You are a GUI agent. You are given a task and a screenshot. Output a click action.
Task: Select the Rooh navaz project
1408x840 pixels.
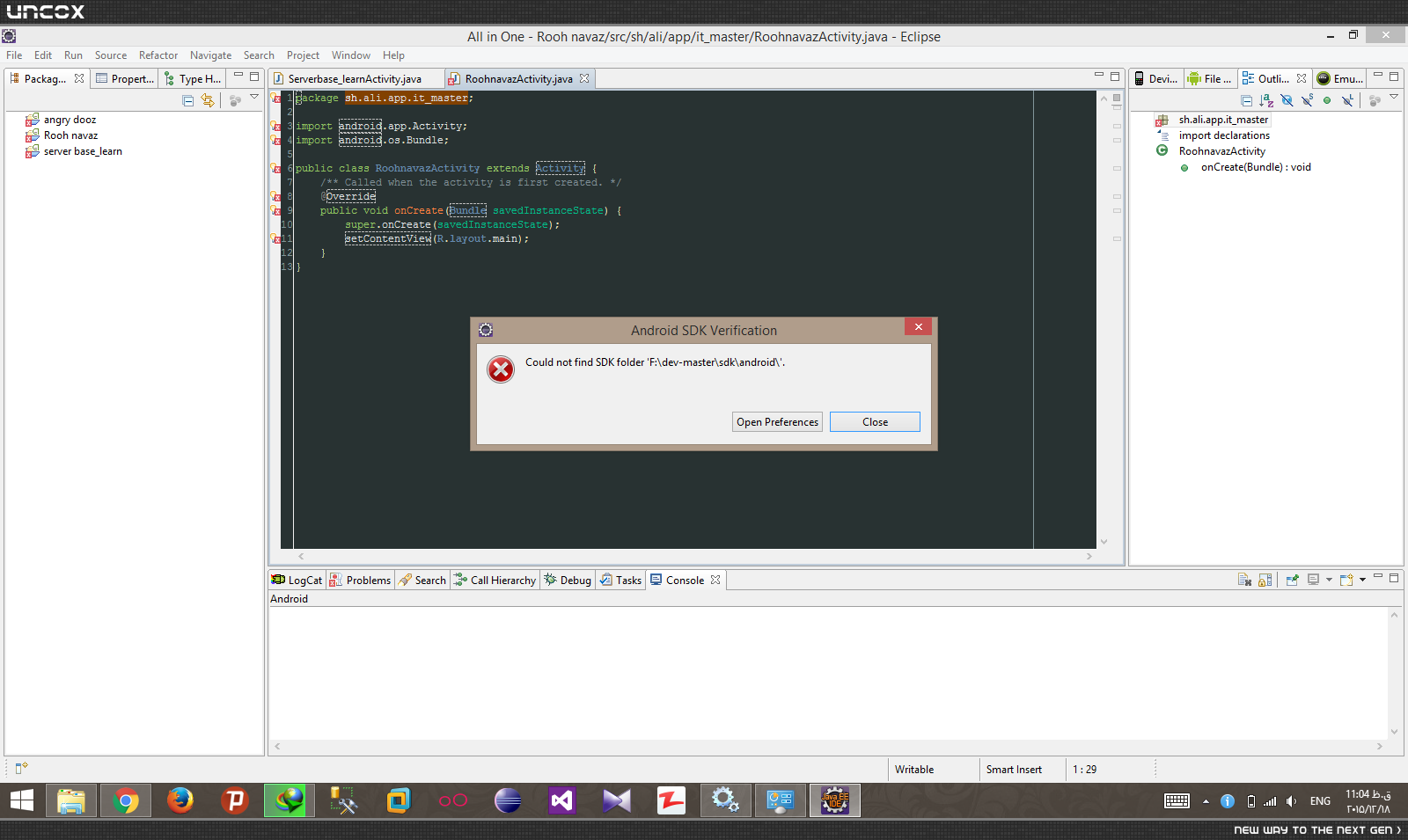point(71,135)
